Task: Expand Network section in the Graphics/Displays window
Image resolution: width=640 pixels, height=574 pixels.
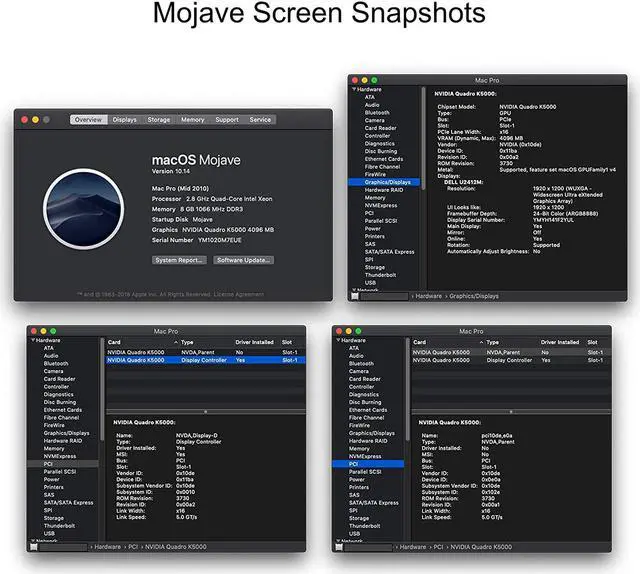Action: click(x=351, y=290)
